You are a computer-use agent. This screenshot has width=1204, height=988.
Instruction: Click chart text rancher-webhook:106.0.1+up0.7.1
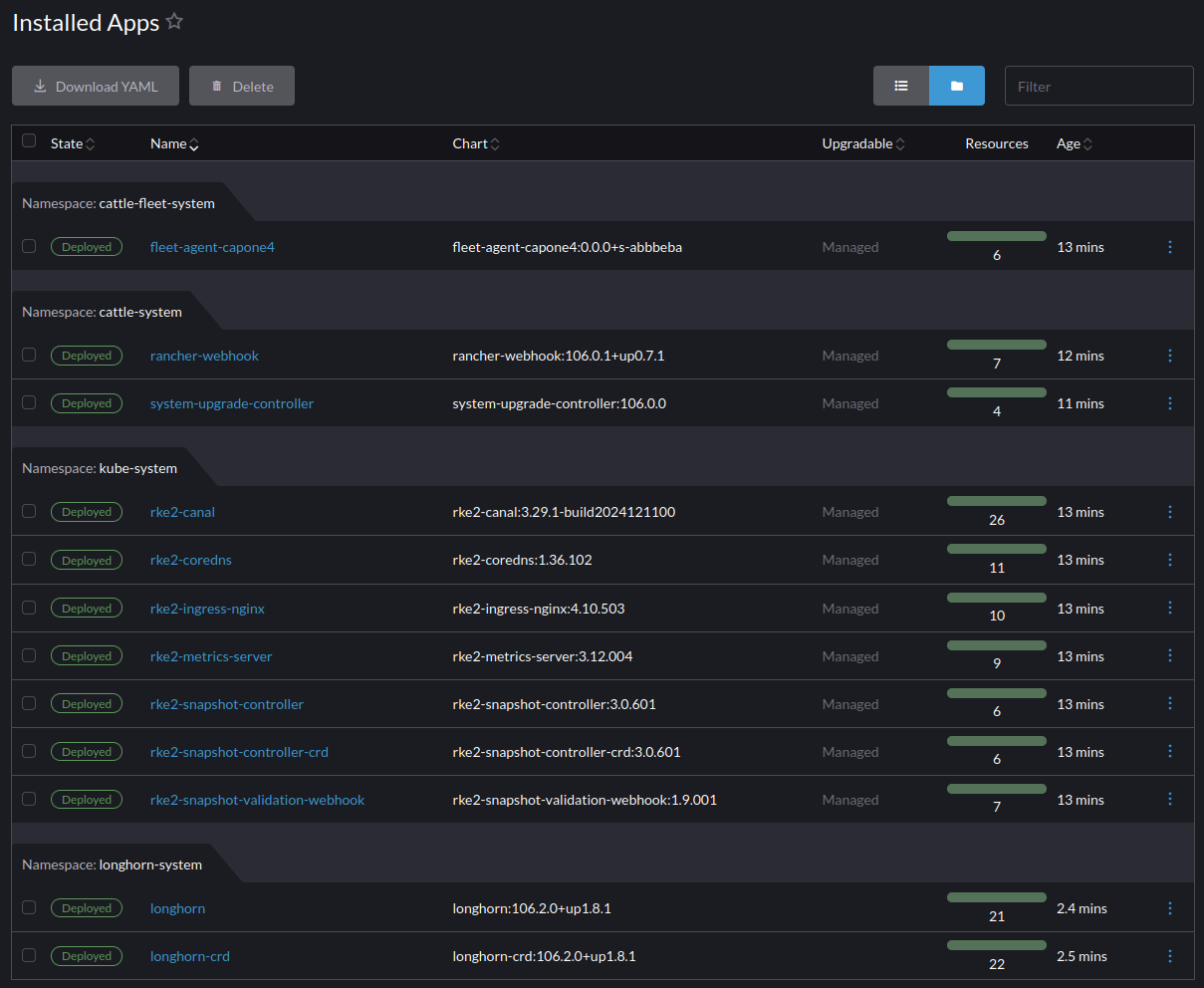(x=559, y=356)
